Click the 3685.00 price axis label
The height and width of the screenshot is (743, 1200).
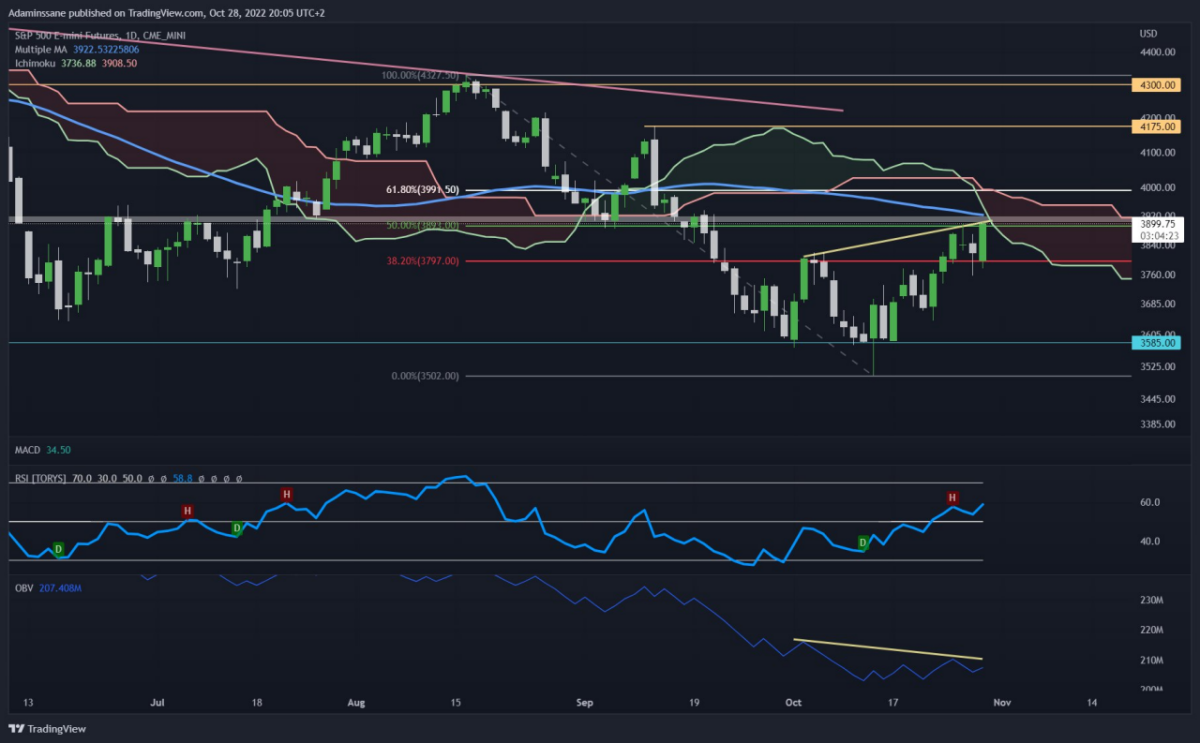tap(1157, 304)
